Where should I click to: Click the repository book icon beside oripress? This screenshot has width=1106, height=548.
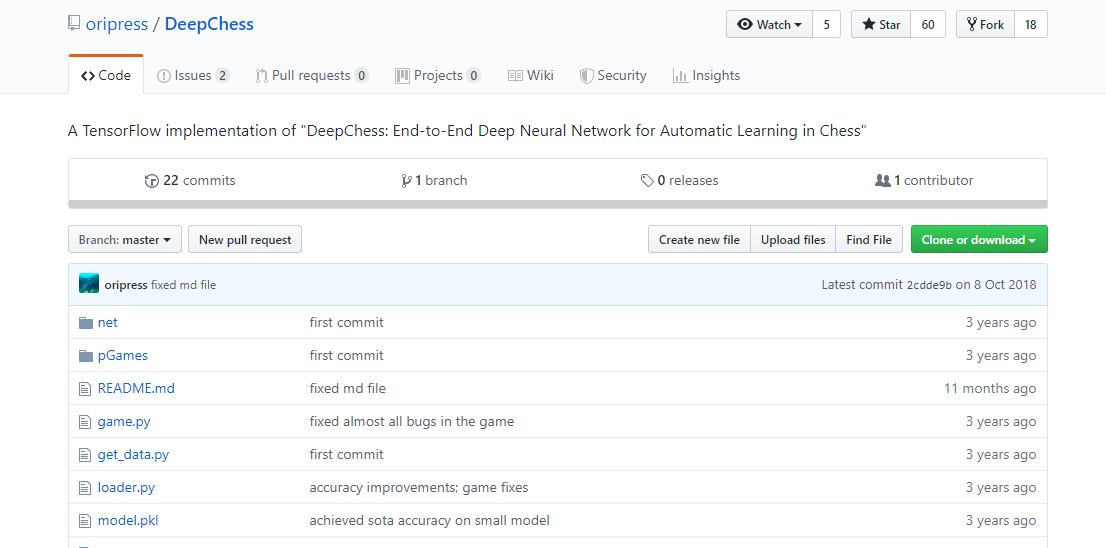tap(73, 24)
